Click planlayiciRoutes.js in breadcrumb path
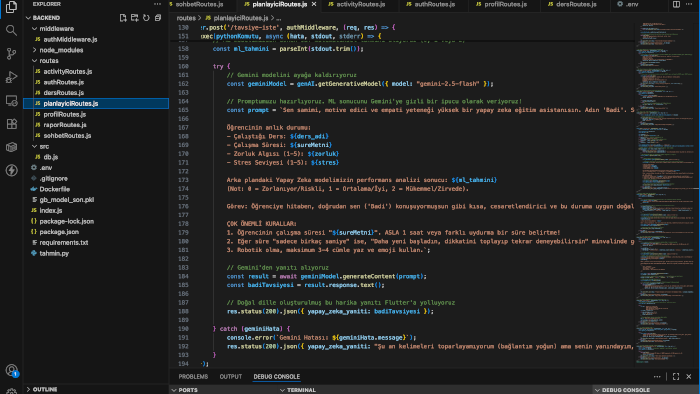 241,18
